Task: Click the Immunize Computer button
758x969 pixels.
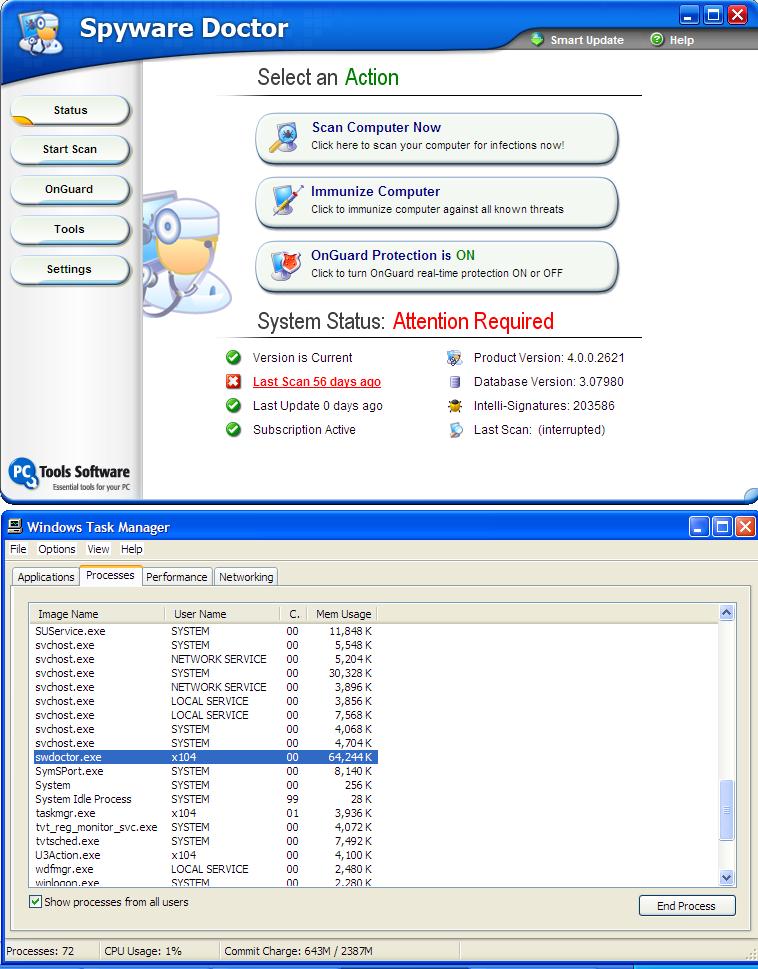Action: pos(437,202)
